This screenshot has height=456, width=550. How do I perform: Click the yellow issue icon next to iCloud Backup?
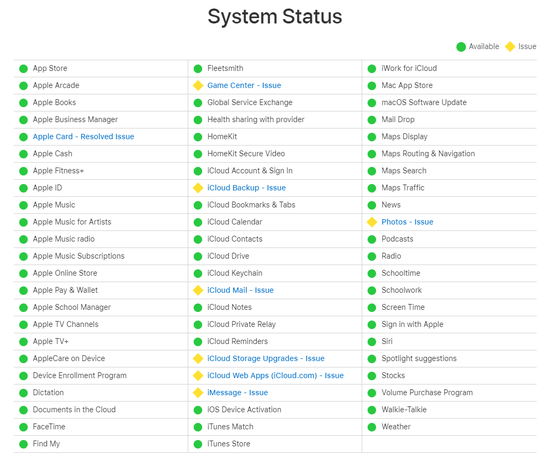[x=198, y=188]
